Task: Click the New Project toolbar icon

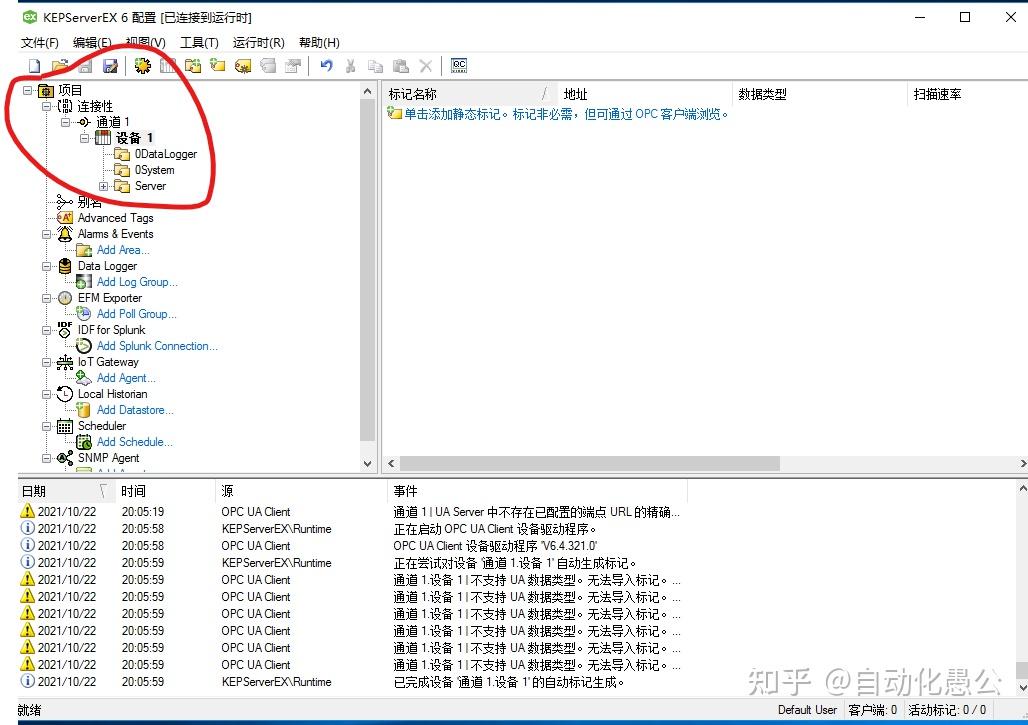Action: click(33, 65)
